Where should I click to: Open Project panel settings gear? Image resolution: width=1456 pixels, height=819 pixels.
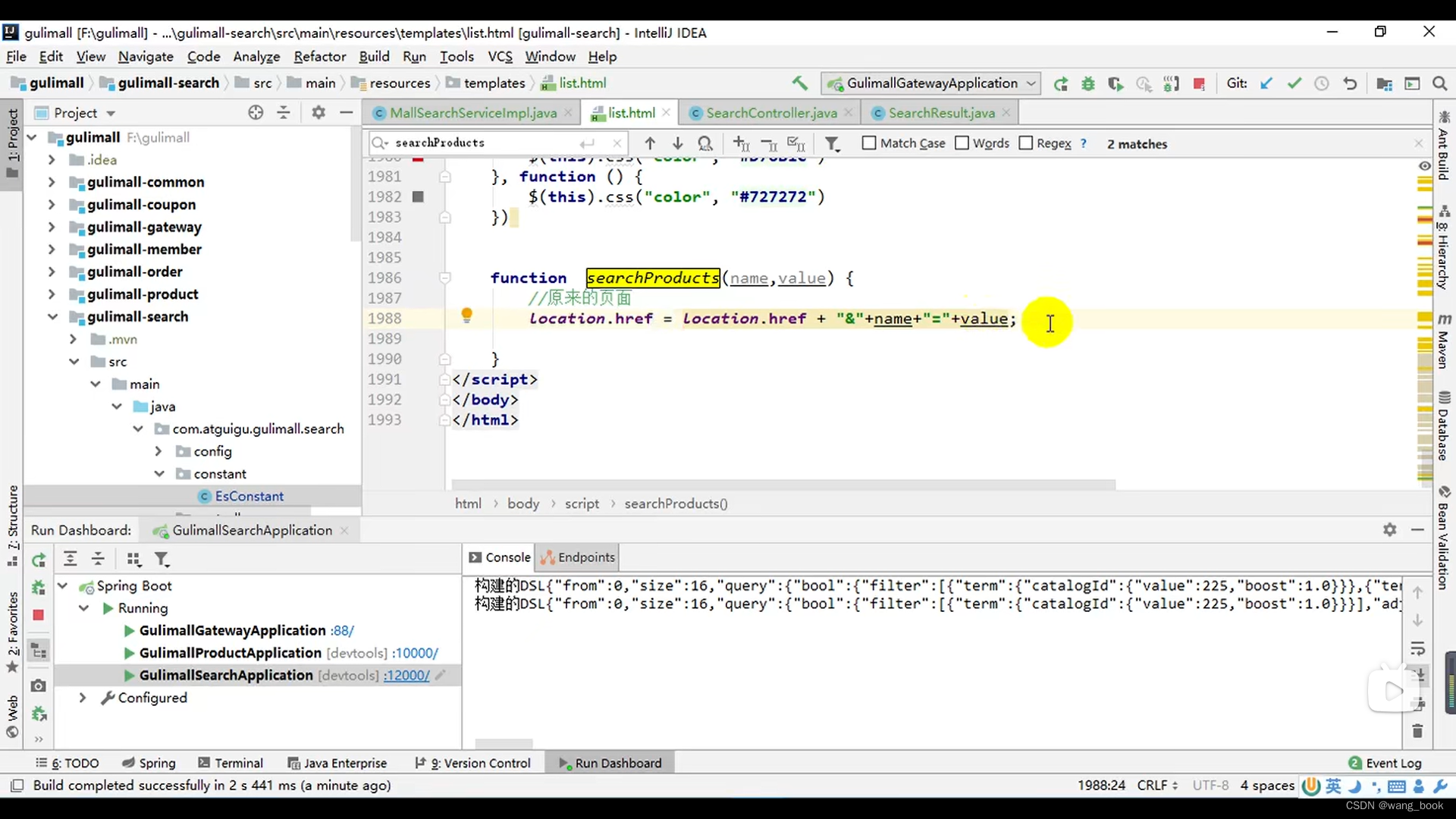pos(318,112)
